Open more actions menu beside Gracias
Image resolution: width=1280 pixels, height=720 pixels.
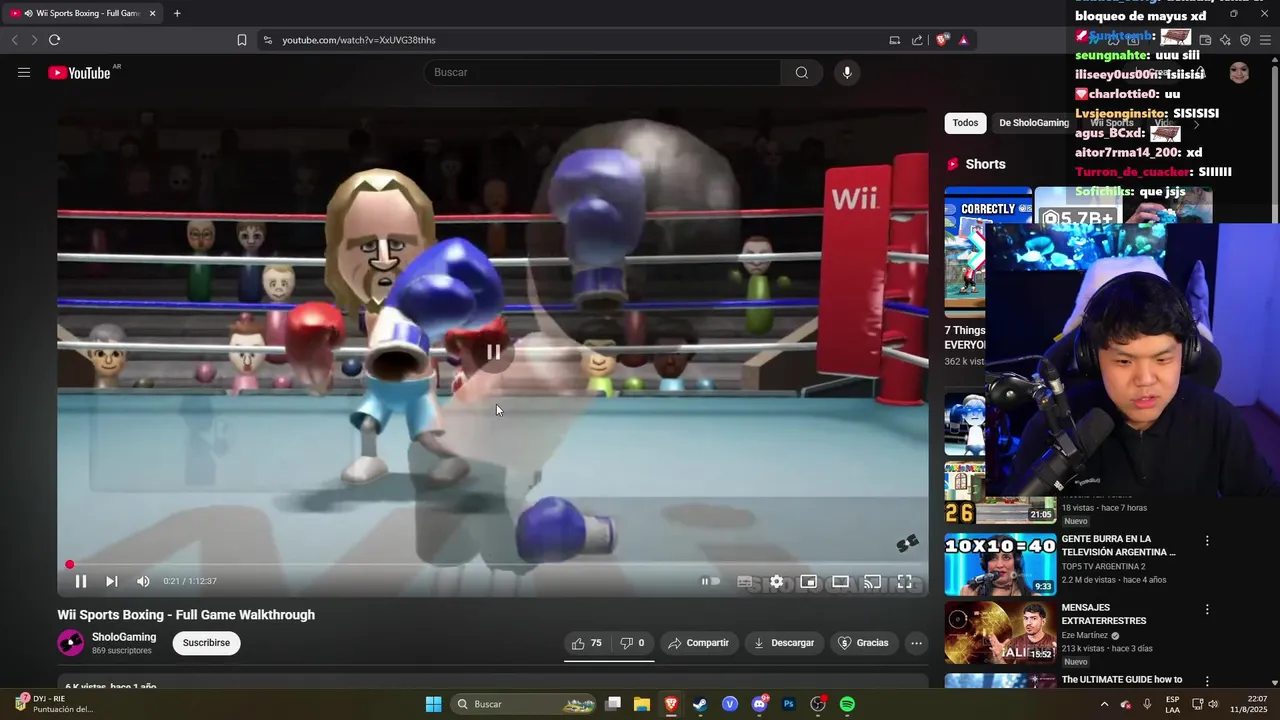point(916,643)
